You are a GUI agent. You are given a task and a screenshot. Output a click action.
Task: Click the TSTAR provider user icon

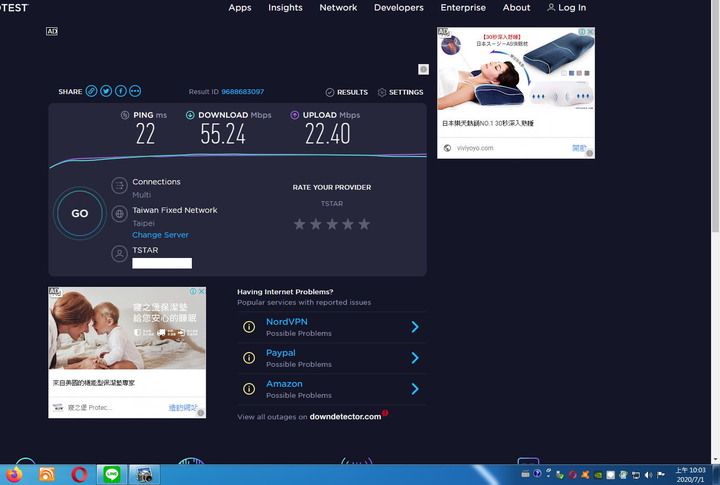(x=119, y=254)
